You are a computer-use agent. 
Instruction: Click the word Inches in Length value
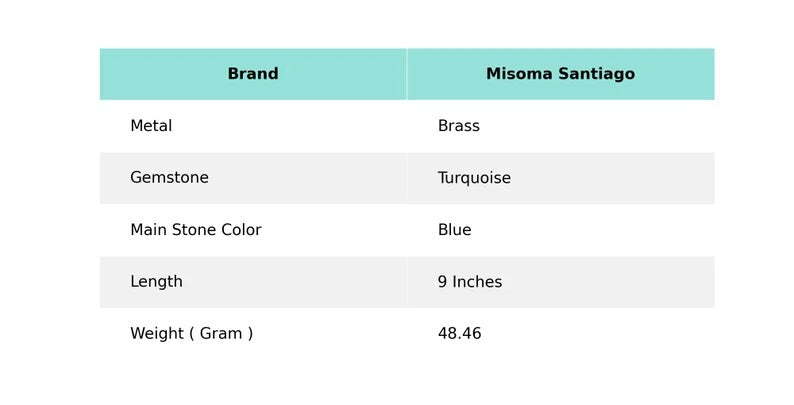[x=477, y=282]
